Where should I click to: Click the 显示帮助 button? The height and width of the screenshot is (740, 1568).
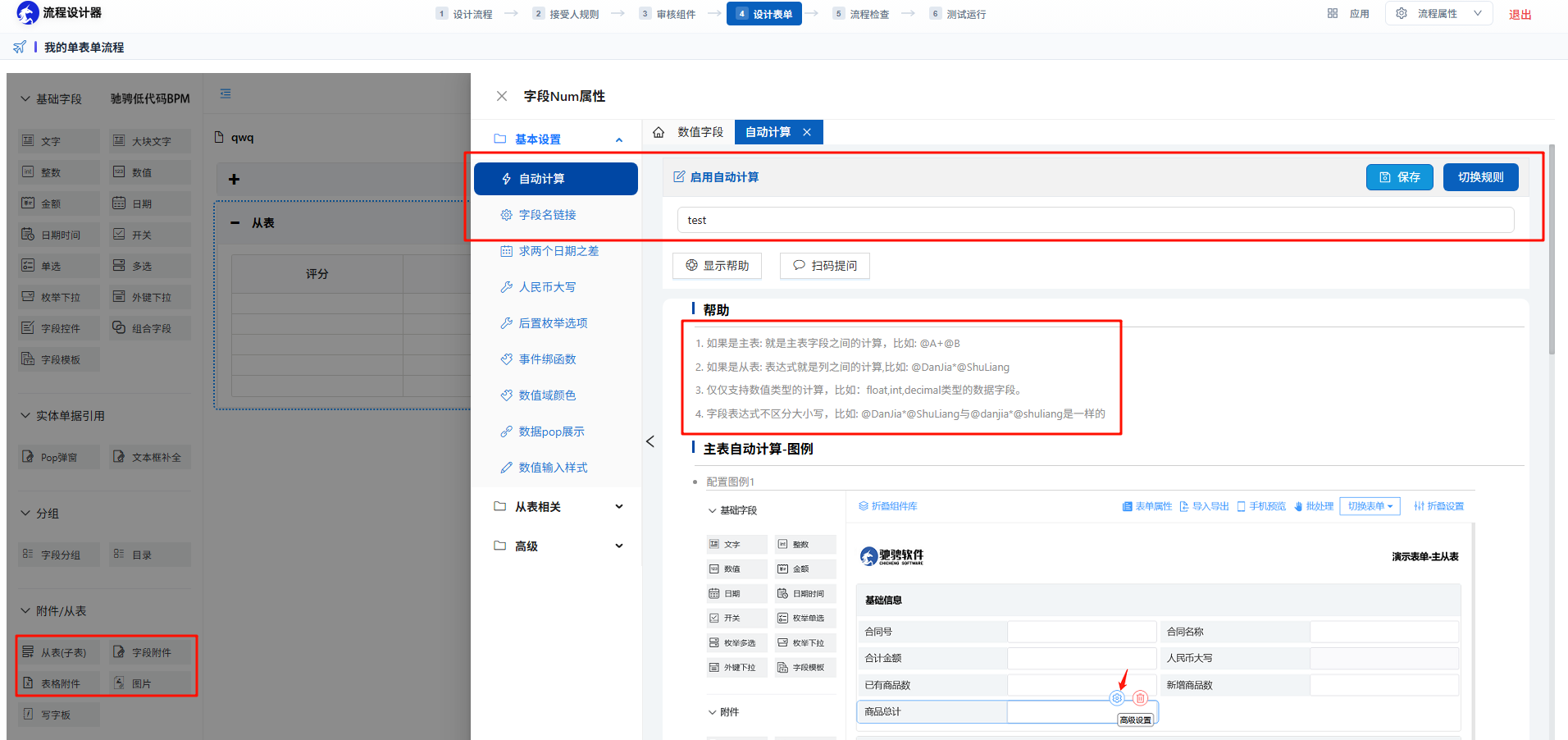[x=717, y=266]
